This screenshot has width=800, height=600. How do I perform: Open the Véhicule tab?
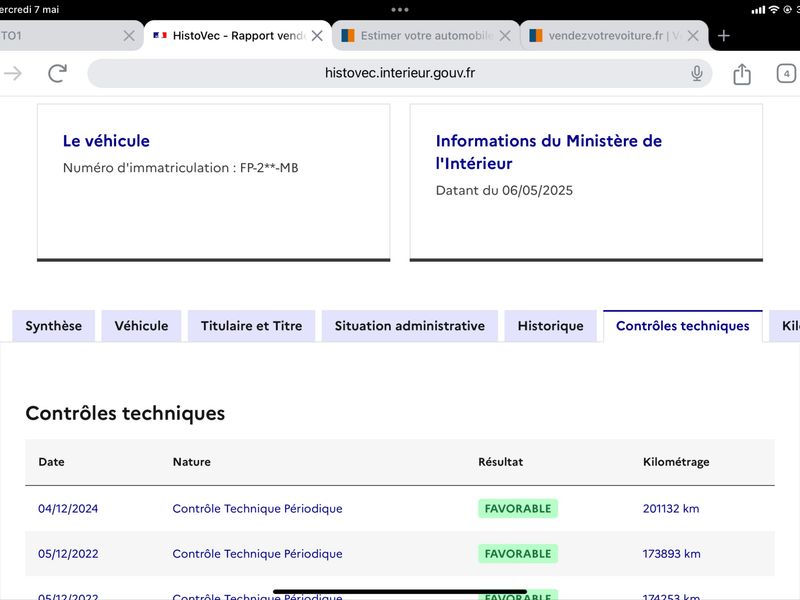tap(141, 326)
